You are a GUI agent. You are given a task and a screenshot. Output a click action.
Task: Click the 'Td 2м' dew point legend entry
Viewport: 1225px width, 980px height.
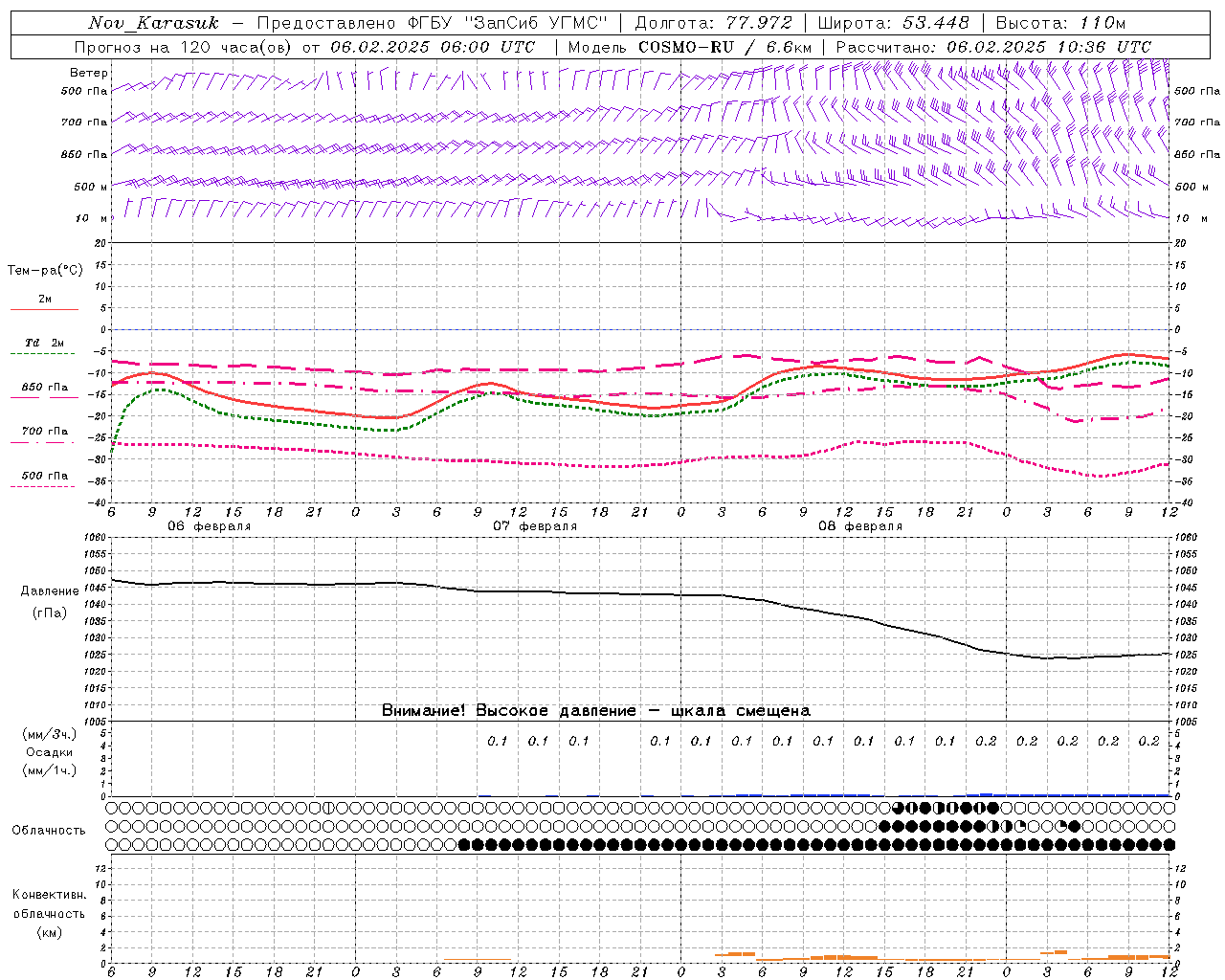pyautogui.click(x=44, y=343)
